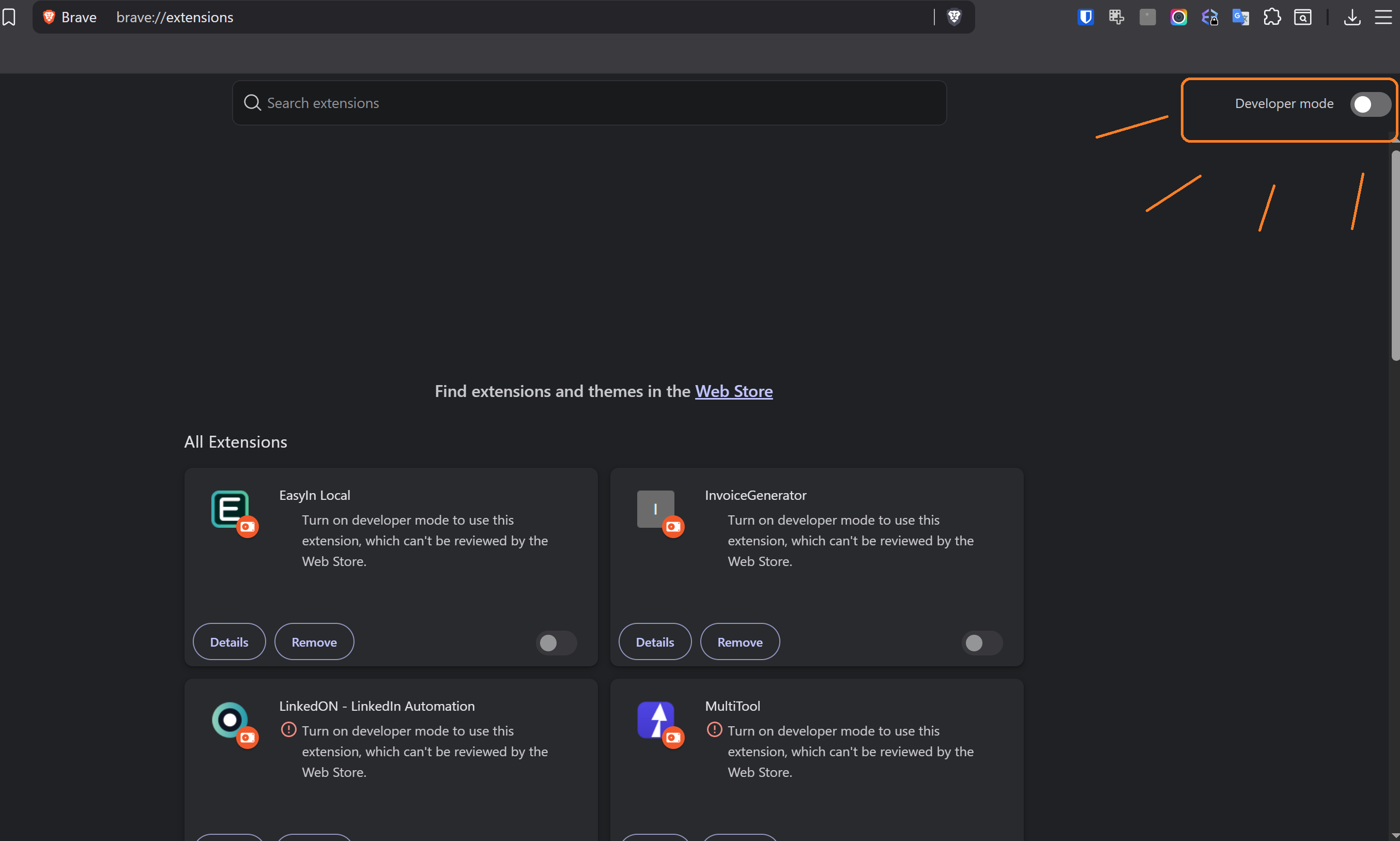Click the gray image placeholder extension icon
This screenshot has height=841, width=1400.
coord(1147,17)
